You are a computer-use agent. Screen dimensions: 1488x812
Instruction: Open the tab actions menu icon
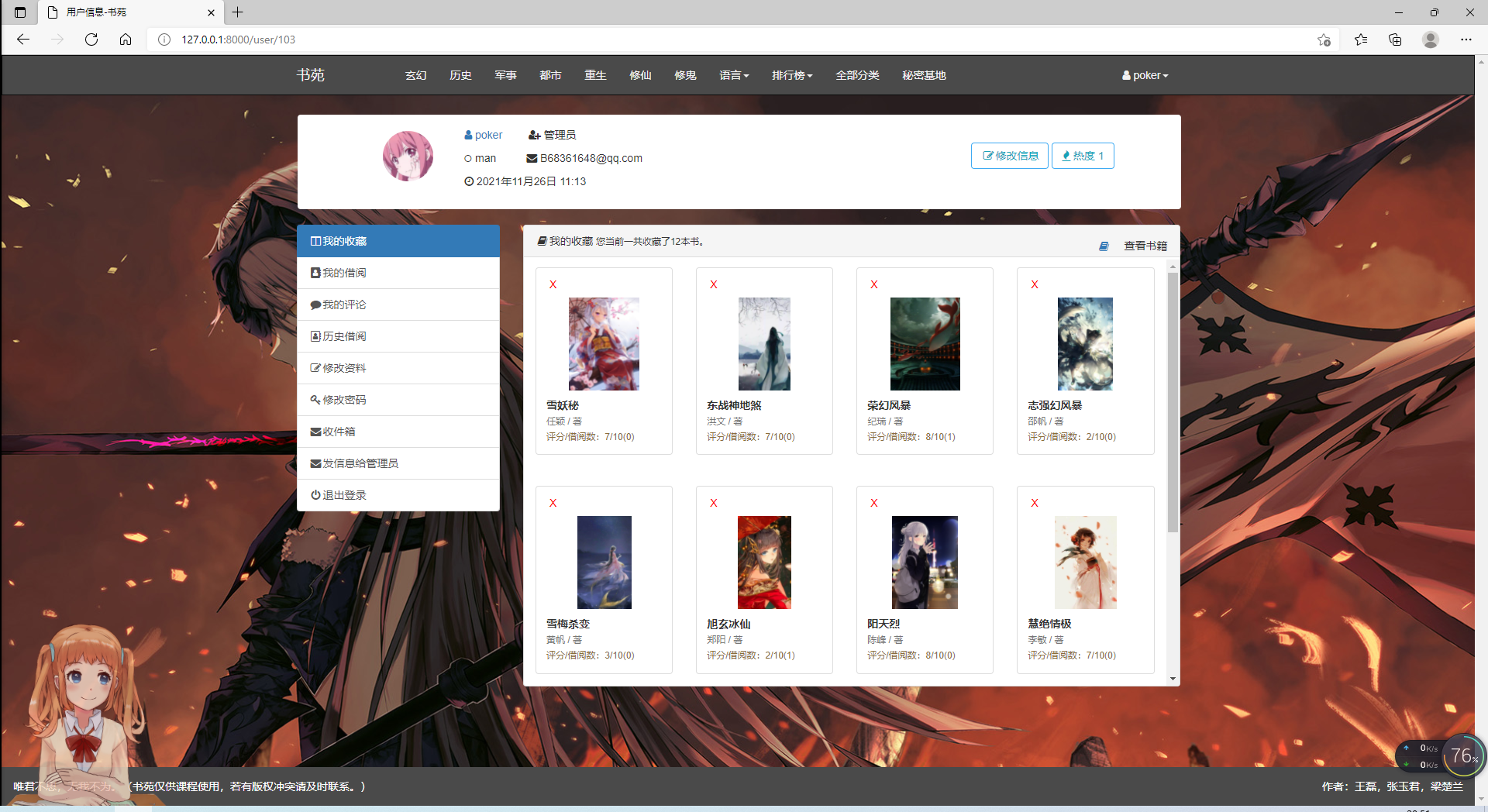pos(20,12)
